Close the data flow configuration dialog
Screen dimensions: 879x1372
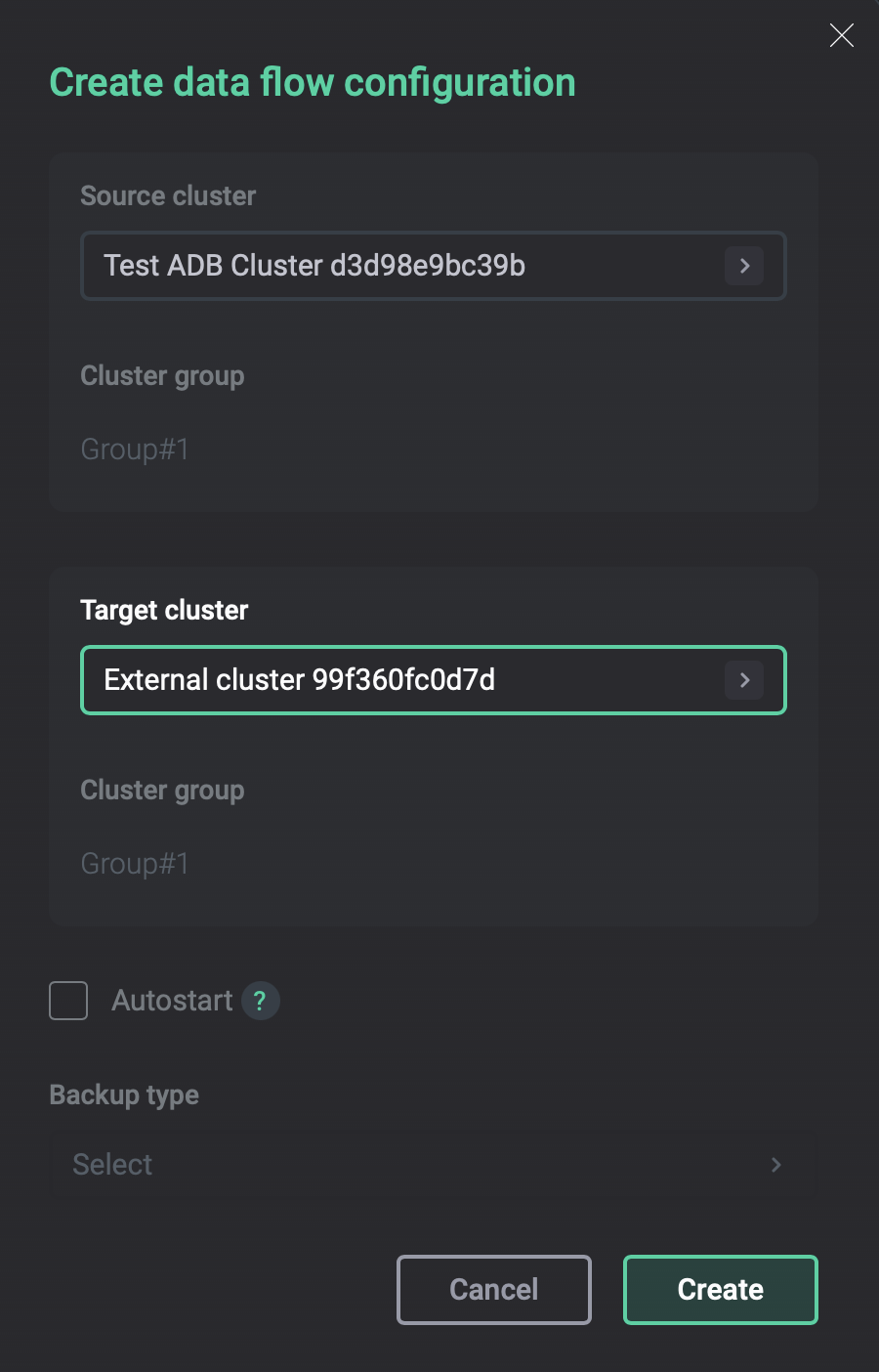pyautogui.click(x=841, y=36)
